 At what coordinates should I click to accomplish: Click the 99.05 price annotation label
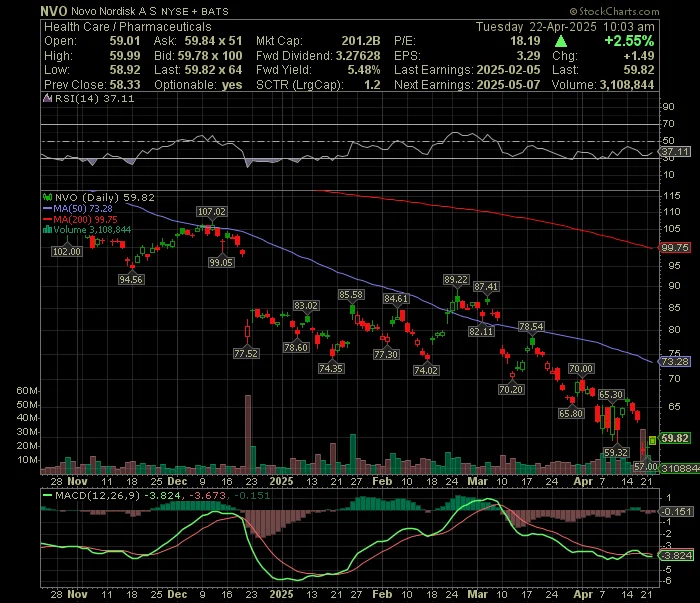click(x=221, y=263)
